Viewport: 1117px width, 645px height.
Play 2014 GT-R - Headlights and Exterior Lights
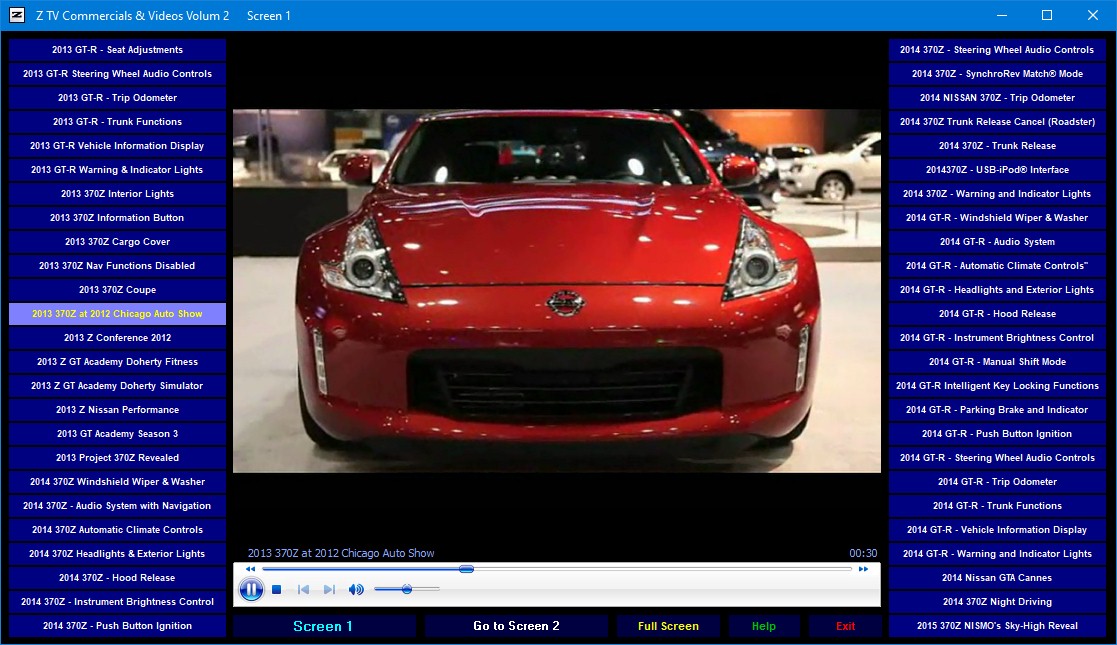(997, 289)
